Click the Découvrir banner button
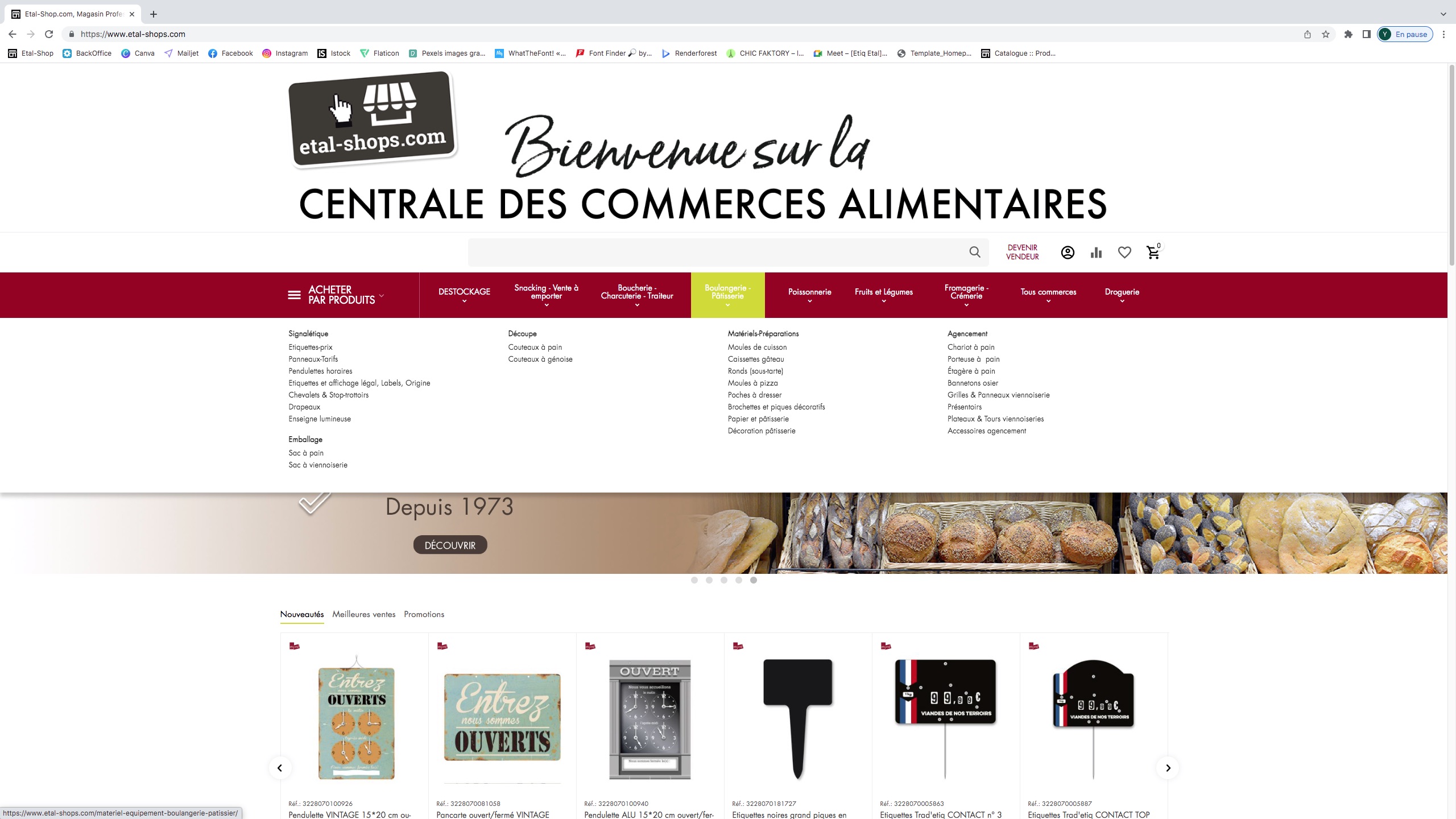This screenshot has width=1456, height=819. pos(450,545)
